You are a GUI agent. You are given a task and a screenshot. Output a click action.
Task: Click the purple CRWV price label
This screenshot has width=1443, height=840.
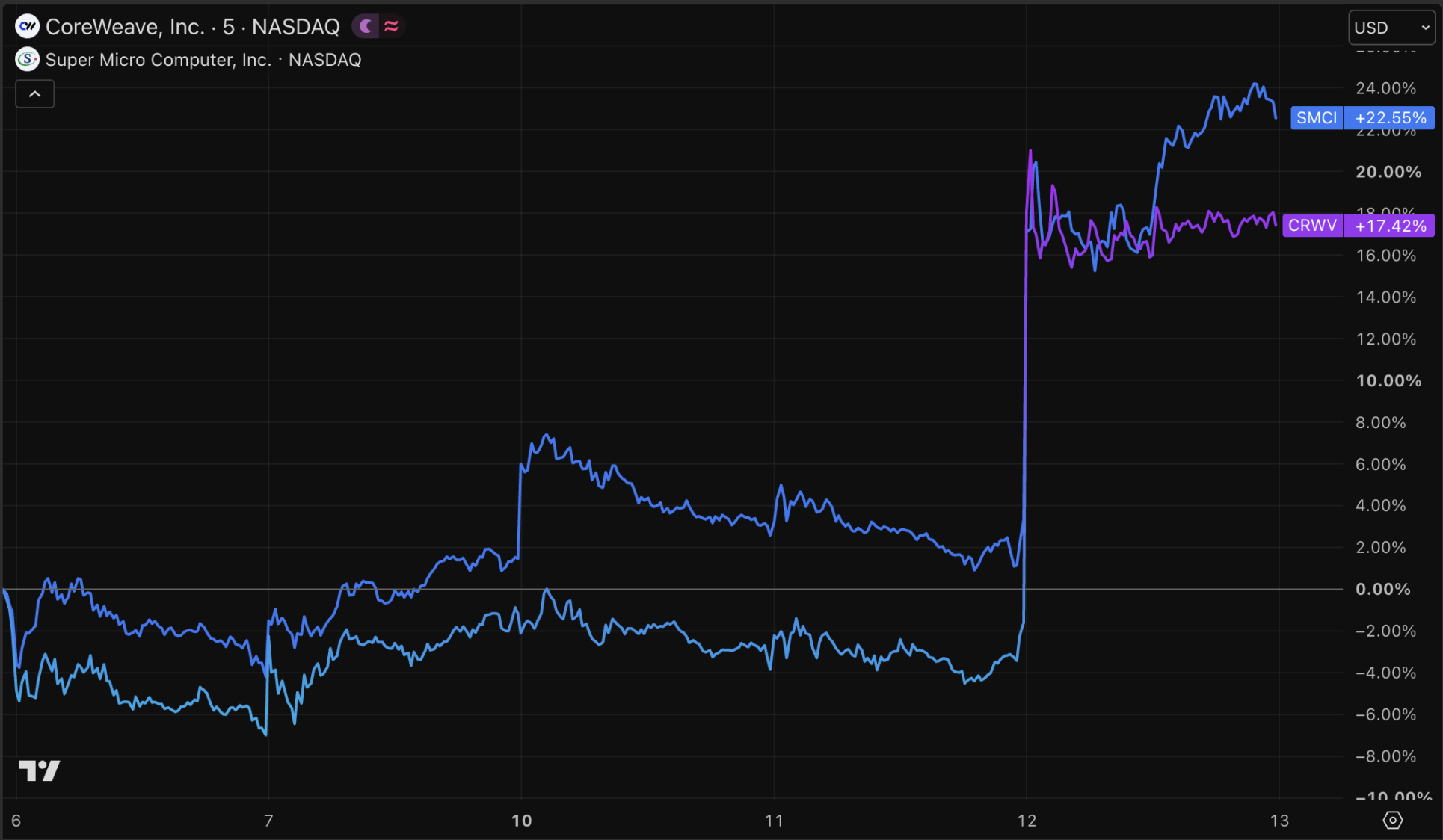coord(1312,226)
